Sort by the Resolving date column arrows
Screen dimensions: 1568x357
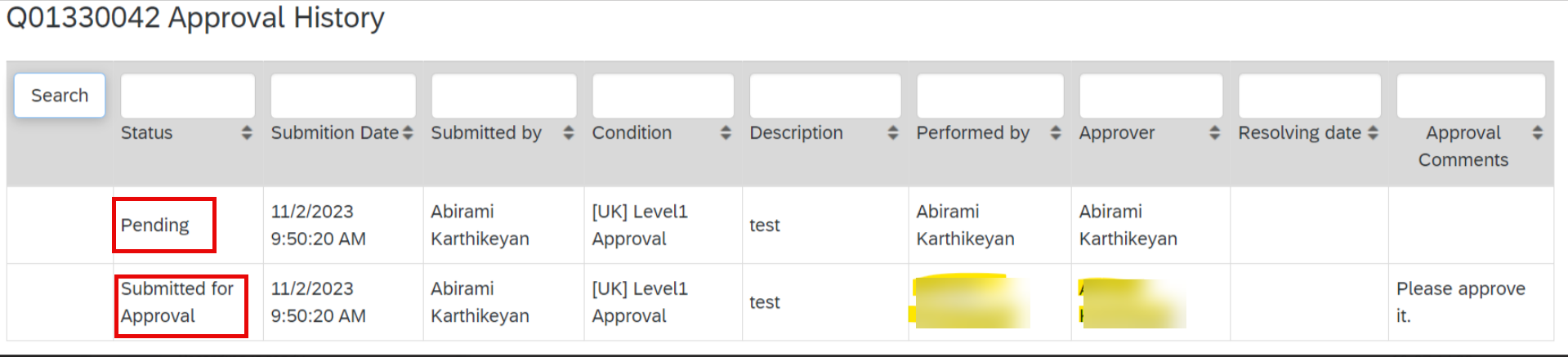click(1373, 133)
